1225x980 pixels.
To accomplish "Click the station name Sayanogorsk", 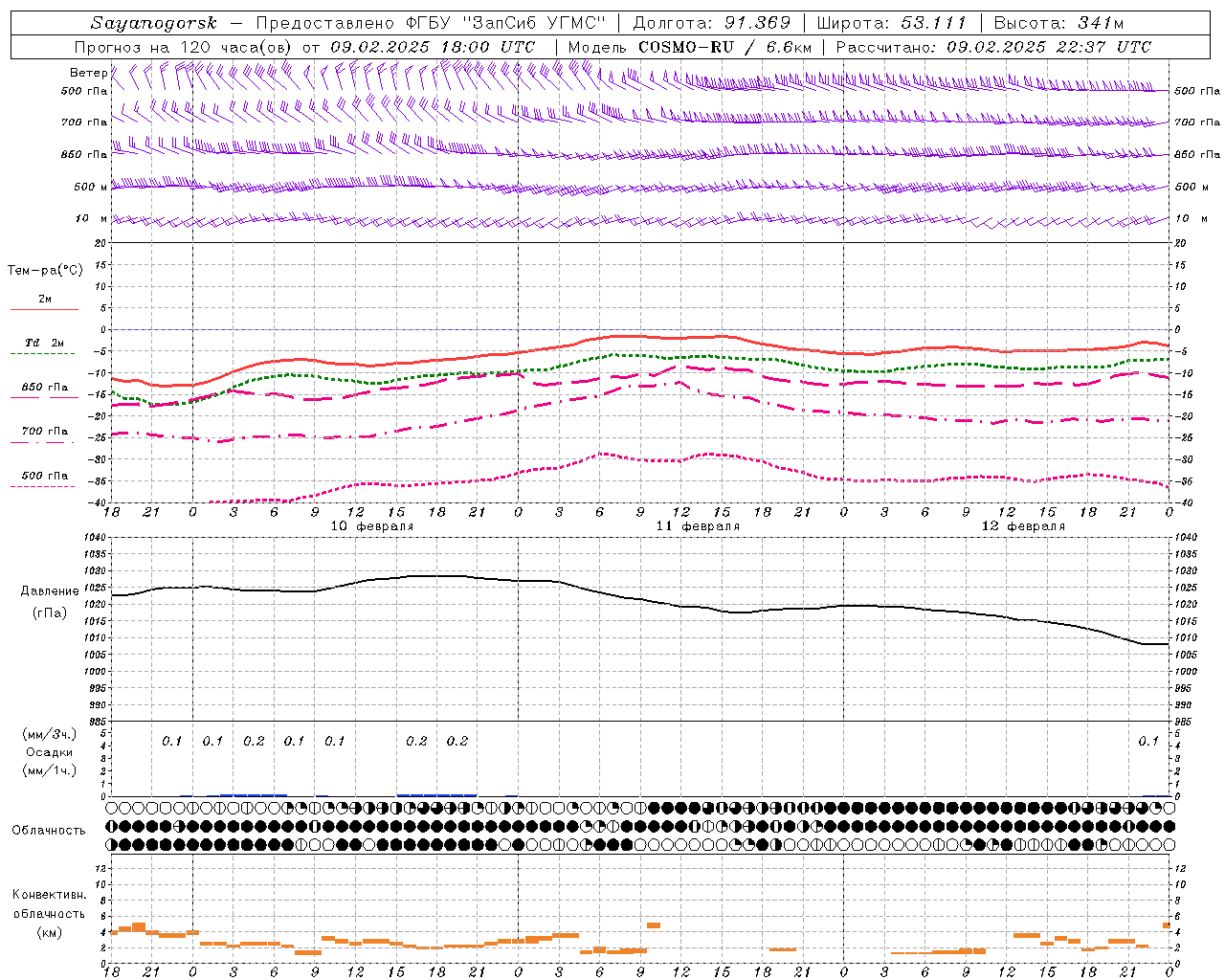I will pyautogui.click(x=154, y=23).
